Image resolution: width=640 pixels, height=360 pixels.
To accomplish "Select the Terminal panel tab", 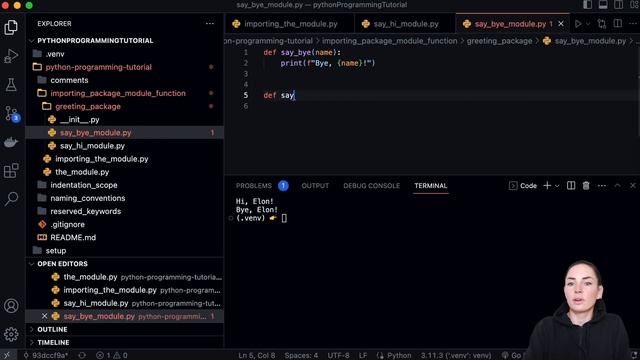I will click(431, 186).
